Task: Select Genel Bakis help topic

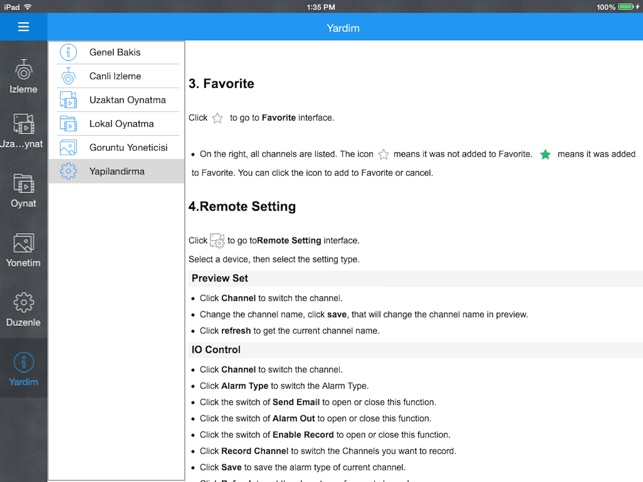Action: pos(116,52)
